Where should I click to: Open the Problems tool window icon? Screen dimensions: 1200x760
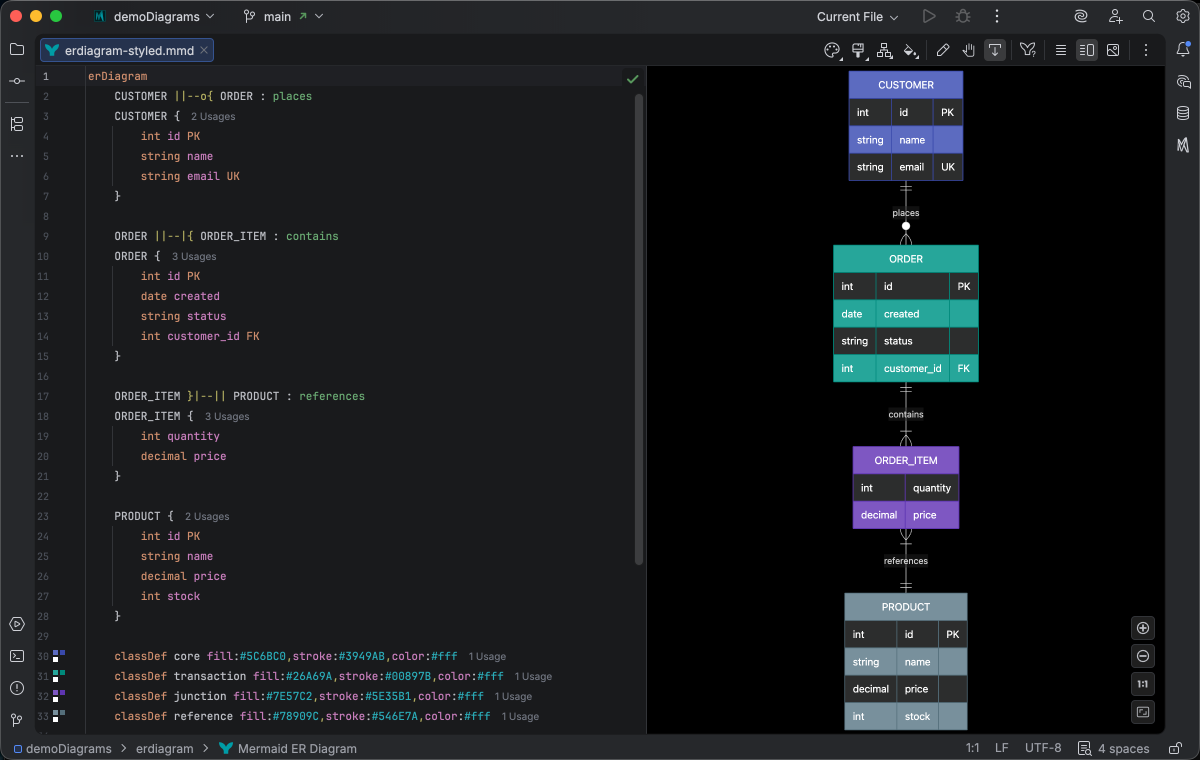pyautogui.click(x=17, y=688)
